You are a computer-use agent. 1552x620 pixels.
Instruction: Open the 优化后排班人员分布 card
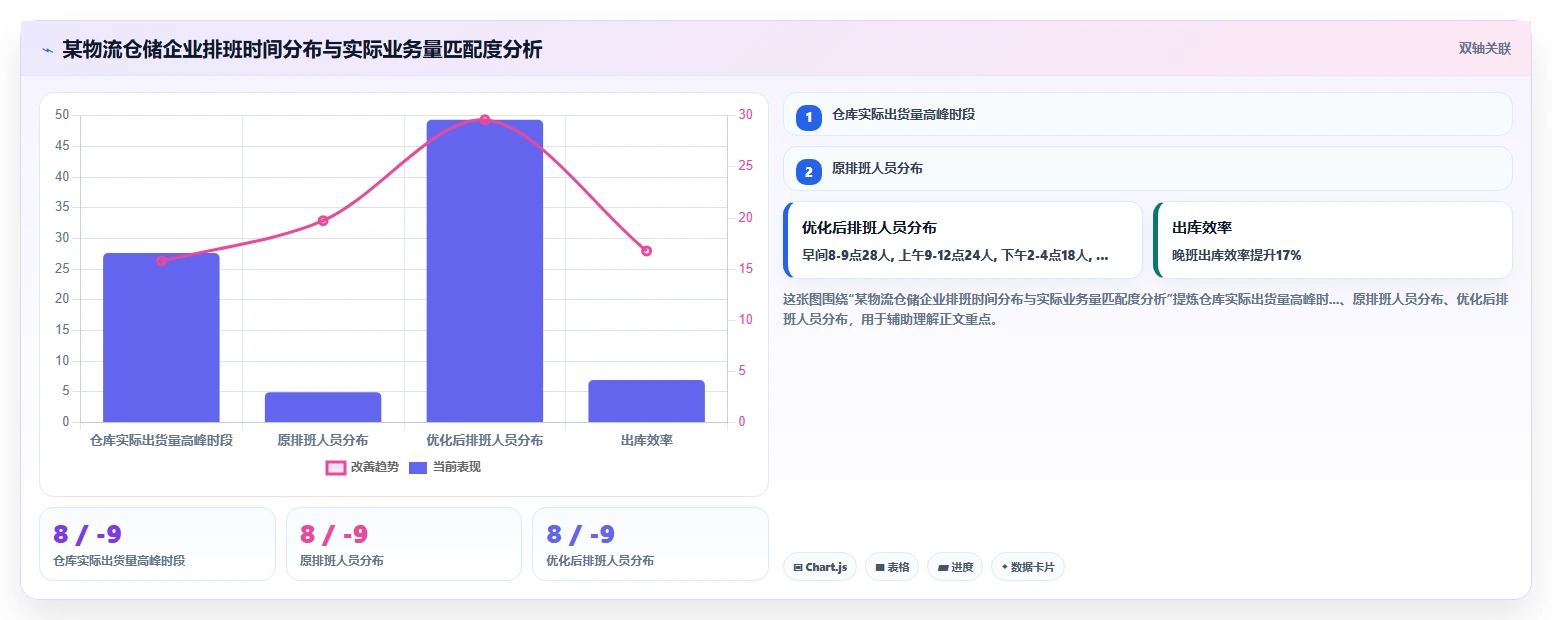coord(962,240)
